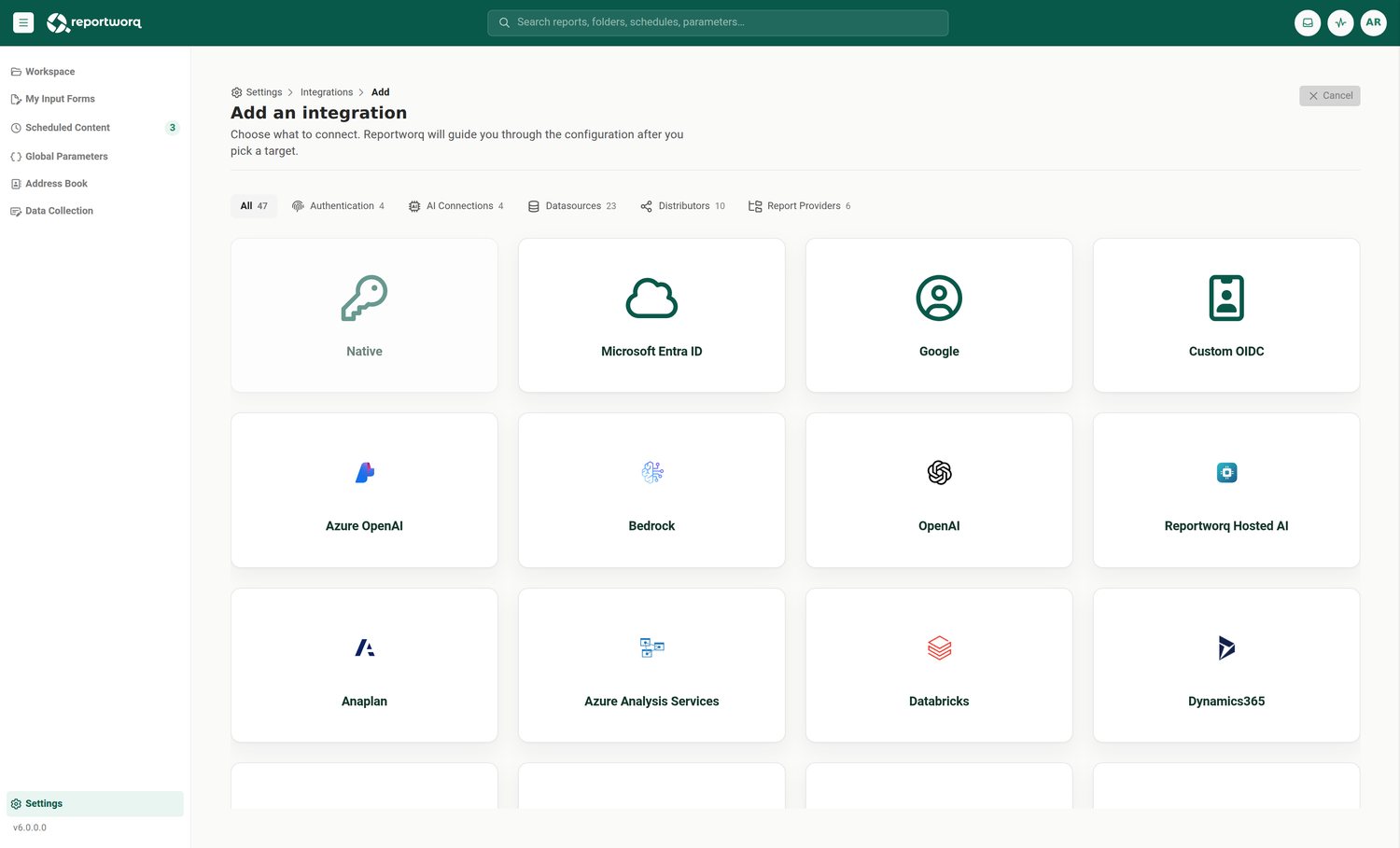
Task: Click the Azure OpenAI label
Action: click(364, 526)
